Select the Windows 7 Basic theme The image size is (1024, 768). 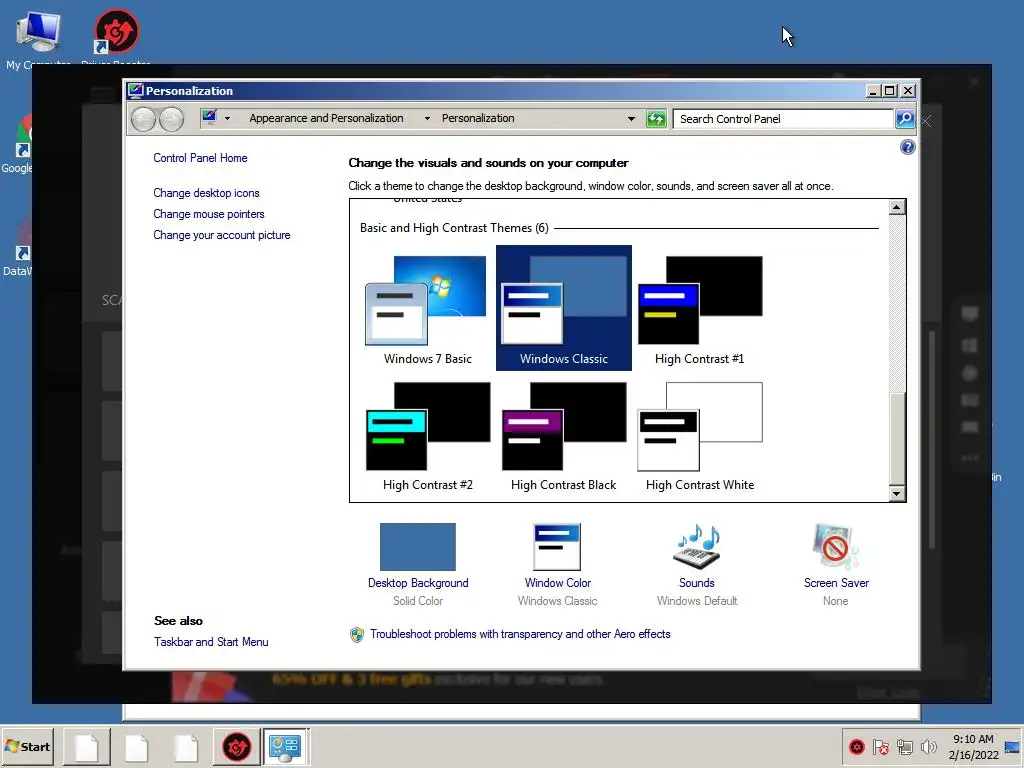[x=427, y=309]
